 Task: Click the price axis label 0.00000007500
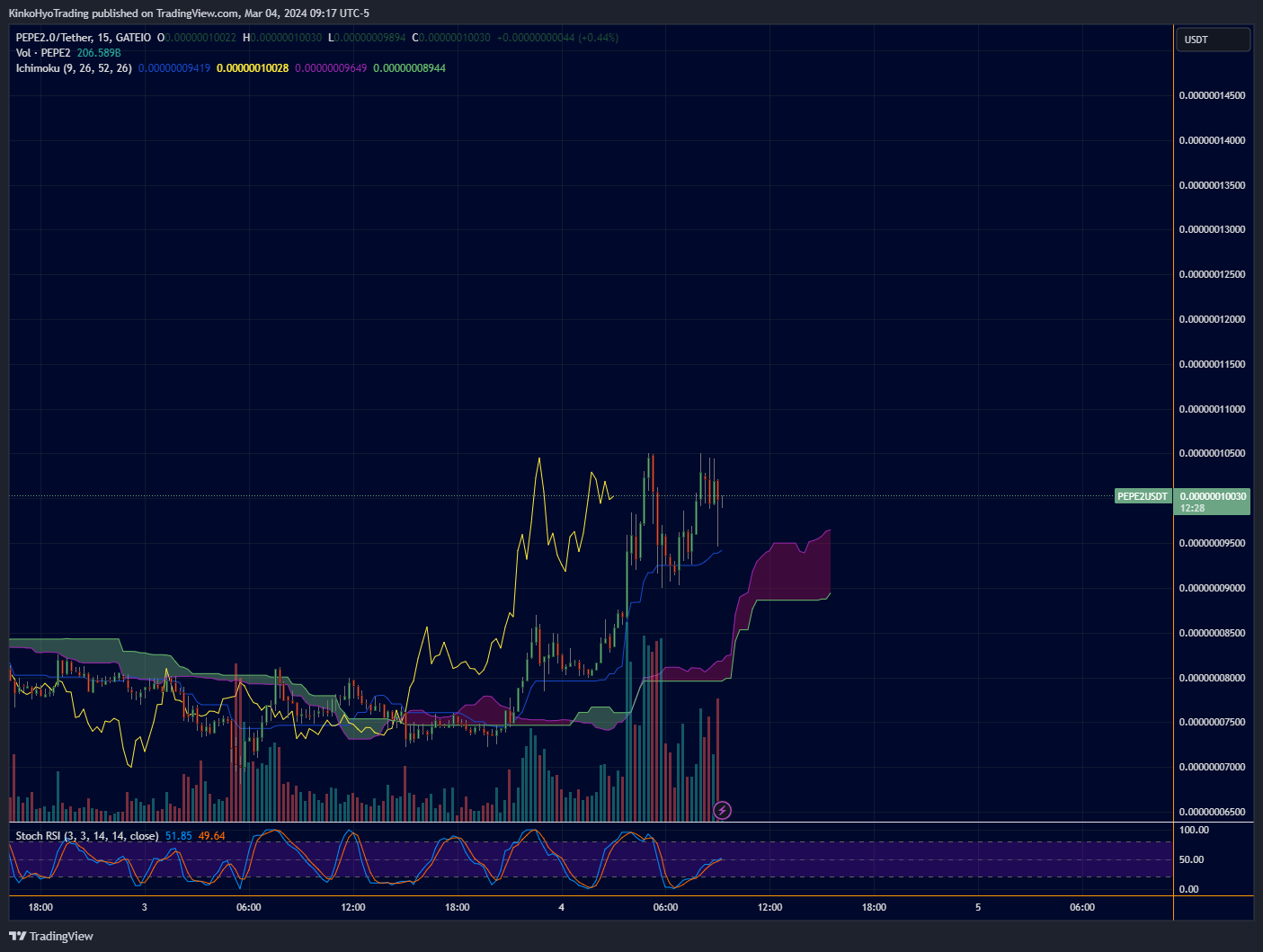click(x=1213, y=722)
